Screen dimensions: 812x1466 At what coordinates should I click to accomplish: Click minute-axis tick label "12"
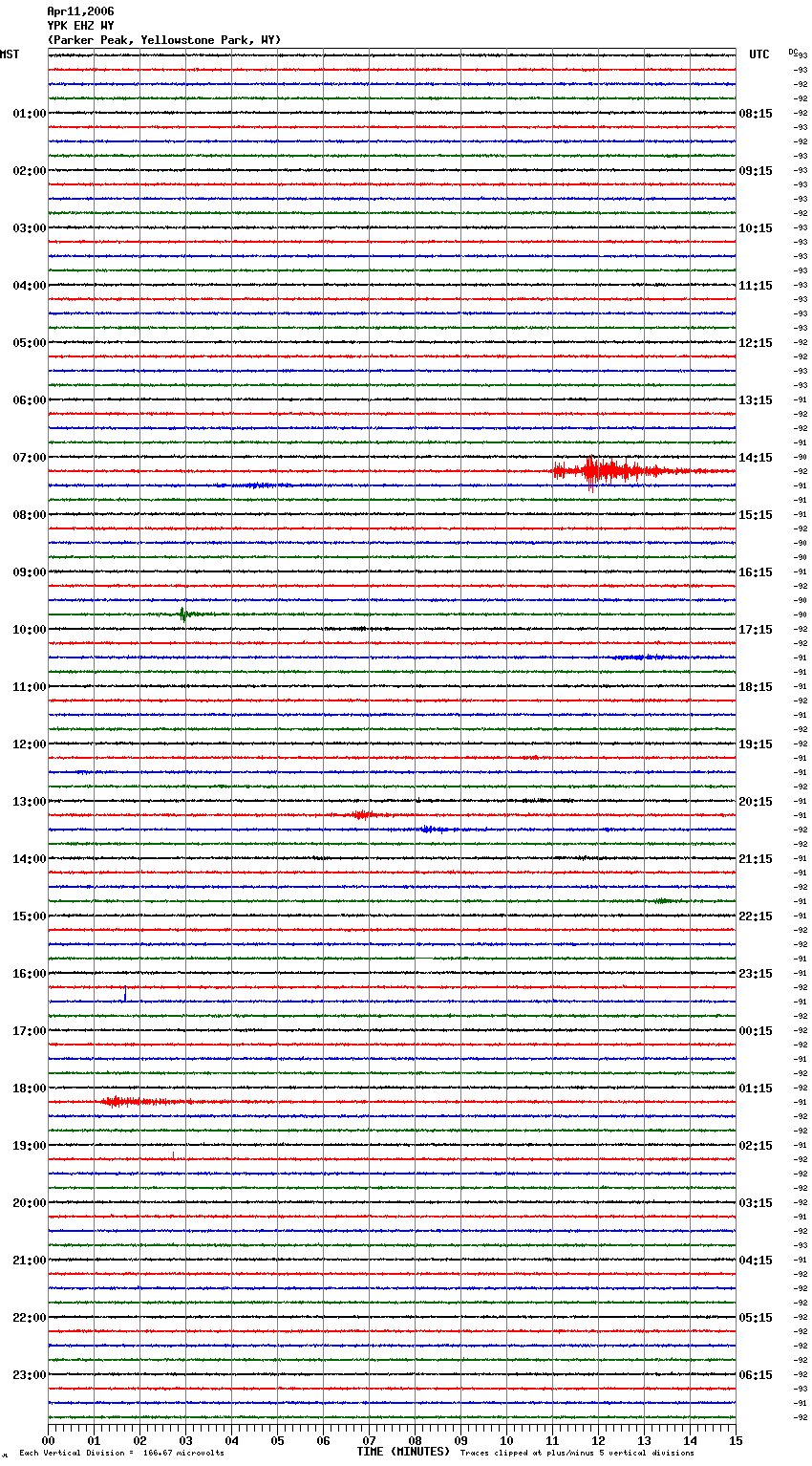point(598,1441)
